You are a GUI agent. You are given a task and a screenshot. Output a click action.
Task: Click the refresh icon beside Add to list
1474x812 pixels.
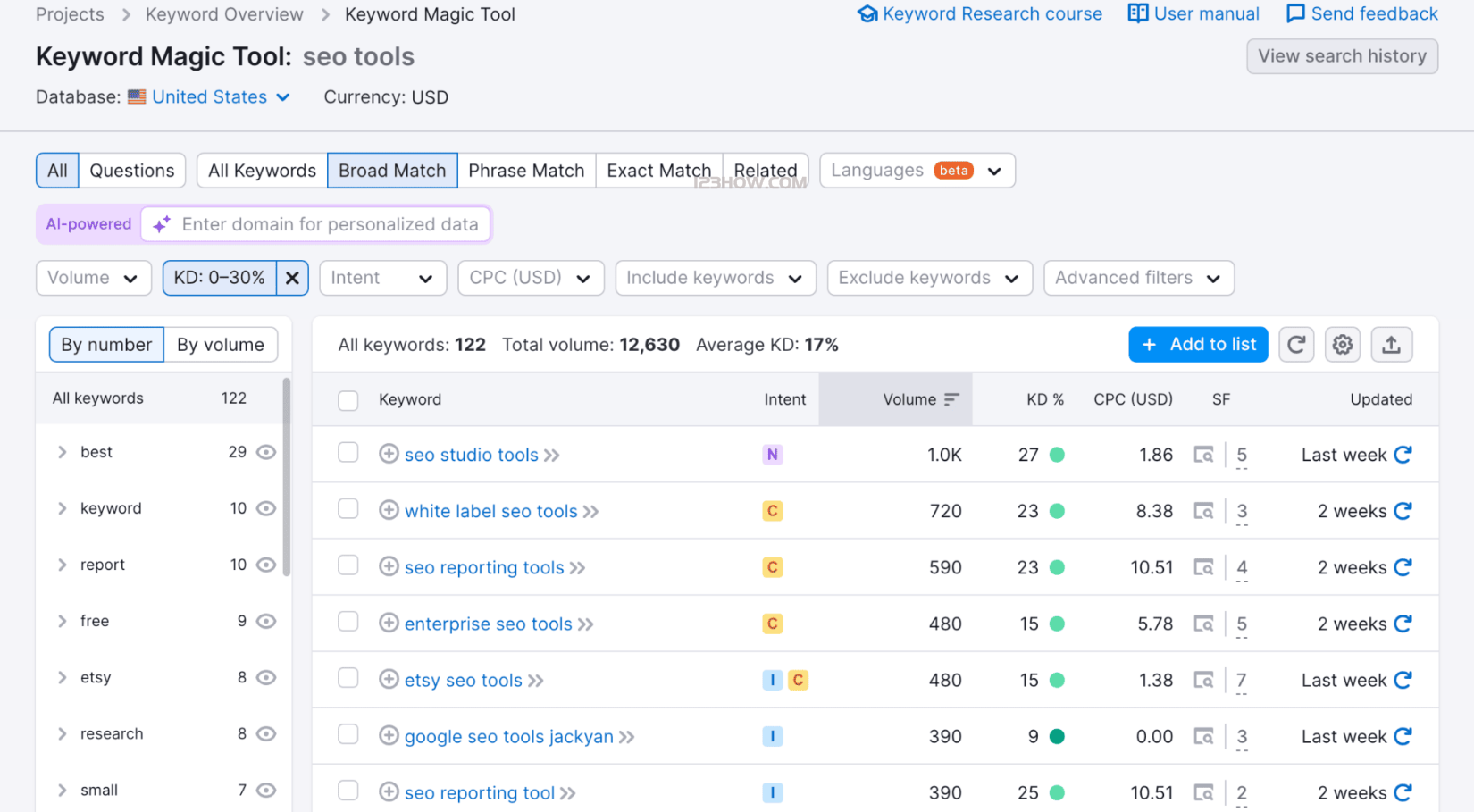pos(1295,345)
